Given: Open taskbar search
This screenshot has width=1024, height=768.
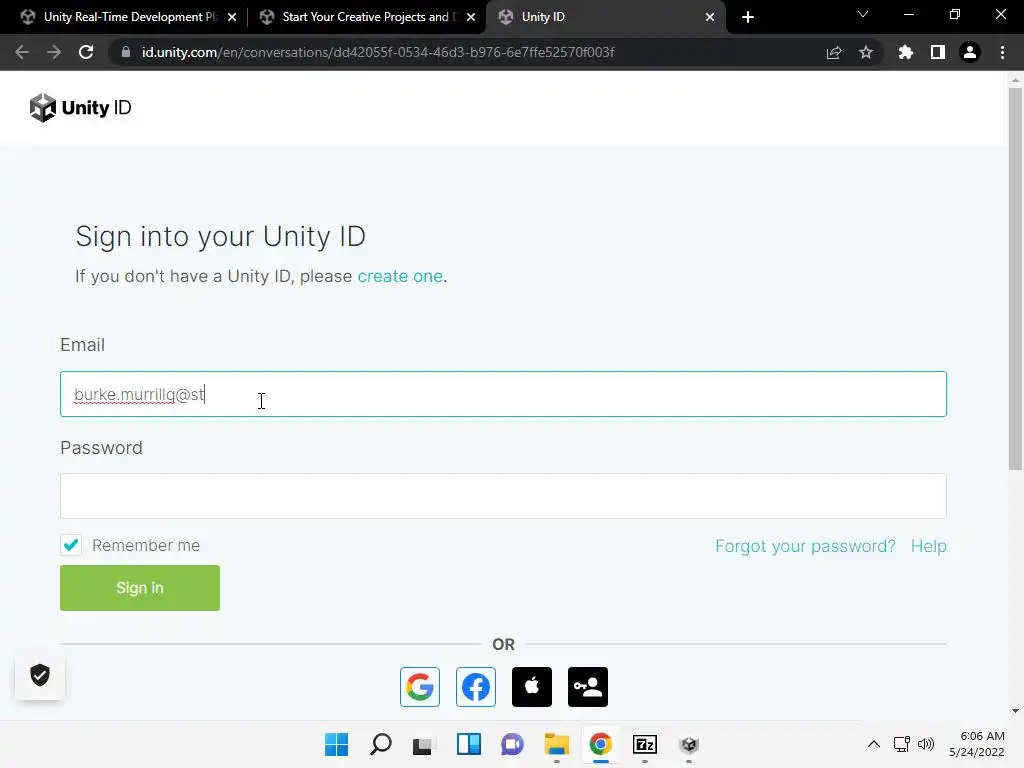Looking at the screenshot, I should click(381, 744).
